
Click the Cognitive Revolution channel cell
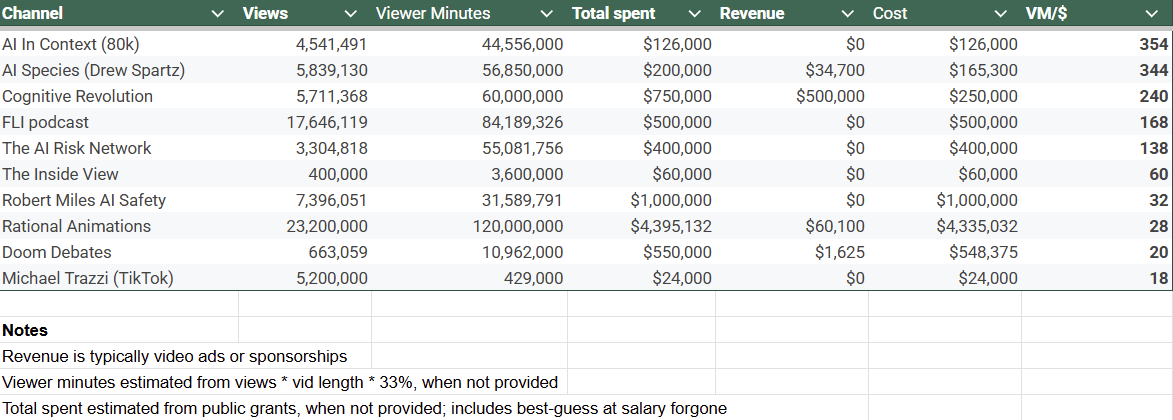(77, 96)
